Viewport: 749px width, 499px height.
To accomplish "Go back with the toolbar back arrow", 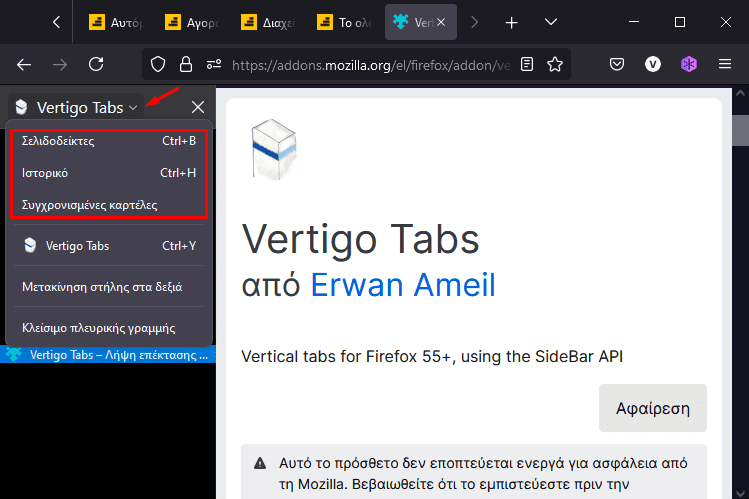I will pos(24,64).
